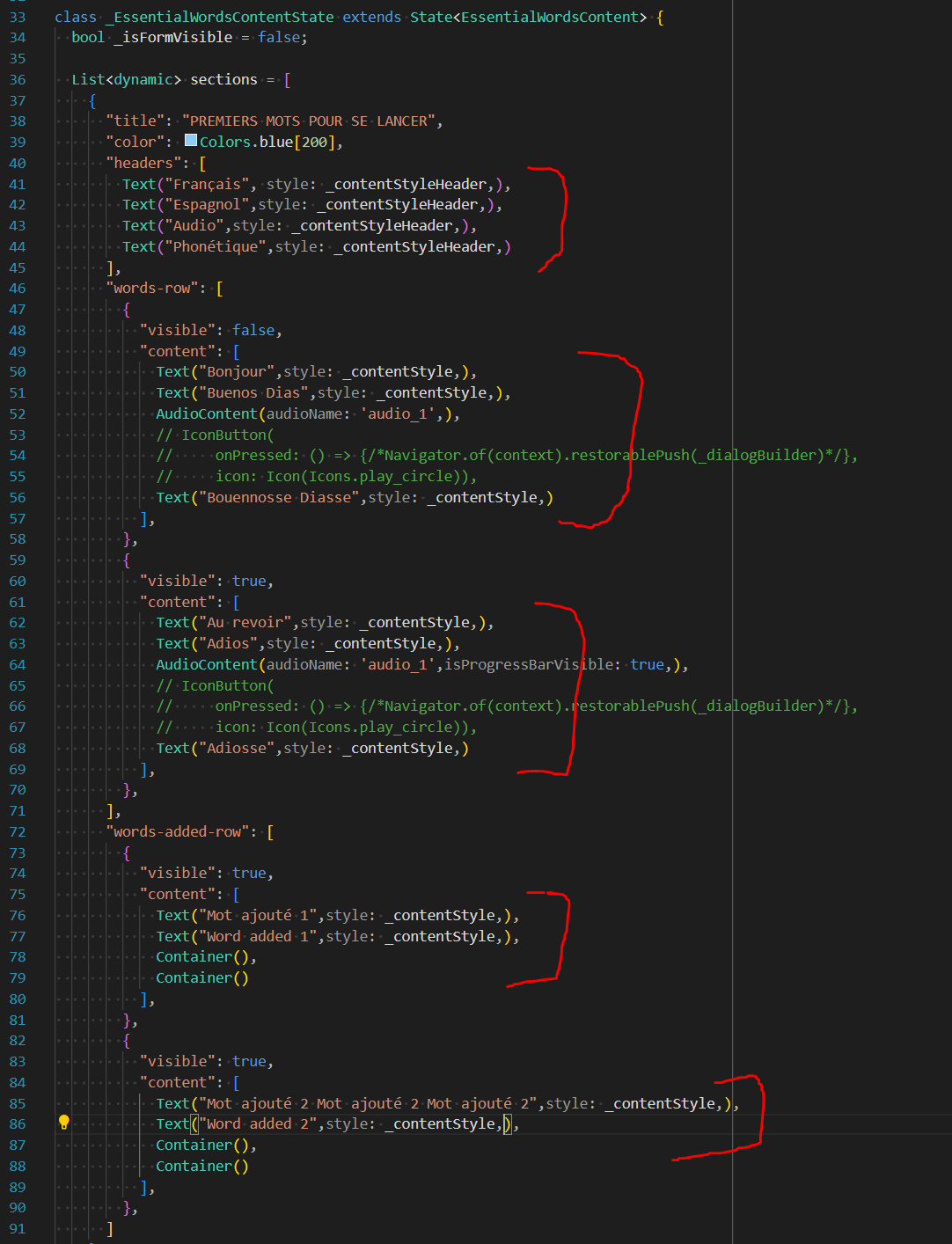Click the blue color swatch beside Colors.blue[200]
This screenshot has height=1244, width=952.
191,140
